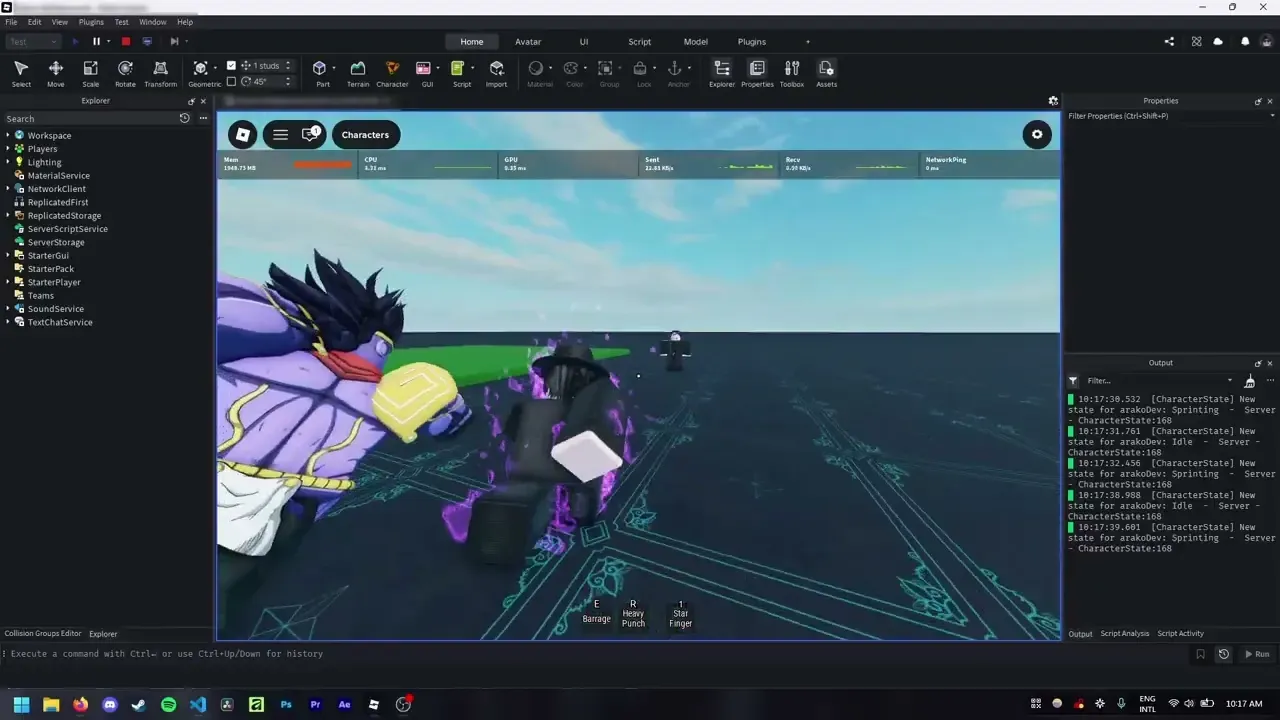Click the command bar bookmark icon
Viewport: 1280px width, 720px height.
point(1201,654)
